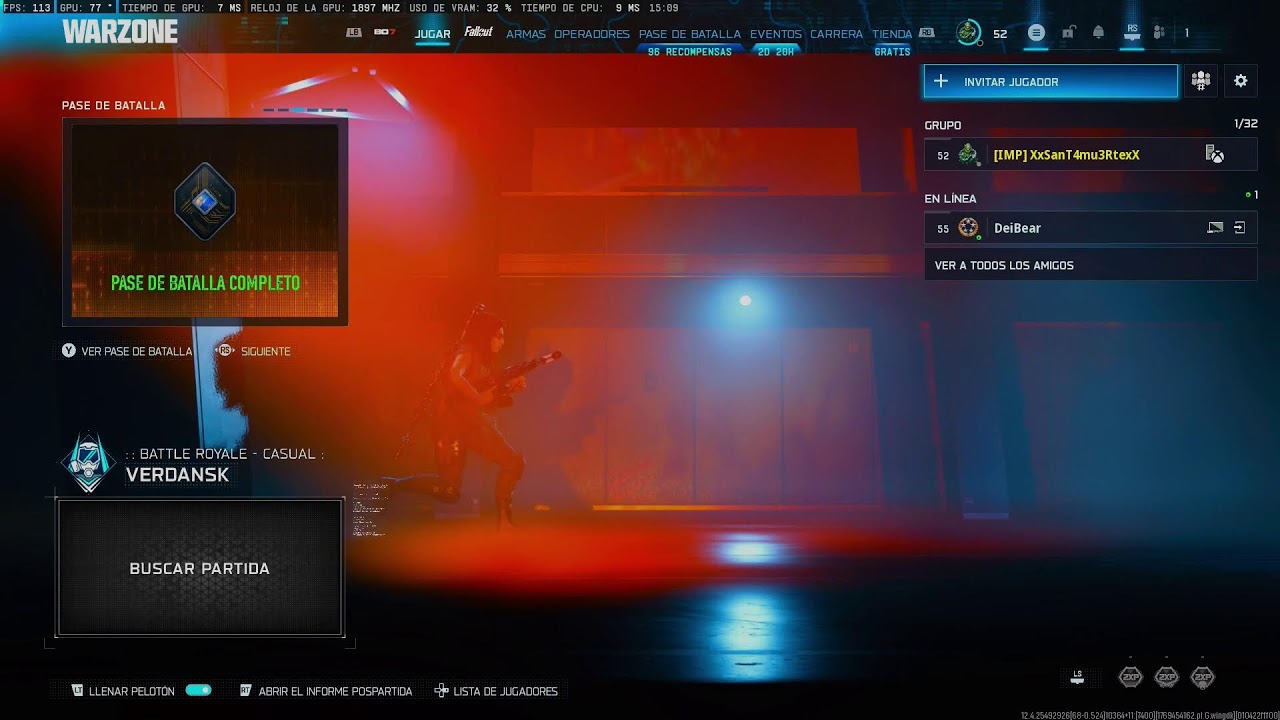Select friend DeiBear in online list
The height and width of the screenshot is (720, 1280).
tap(1091, 228)
